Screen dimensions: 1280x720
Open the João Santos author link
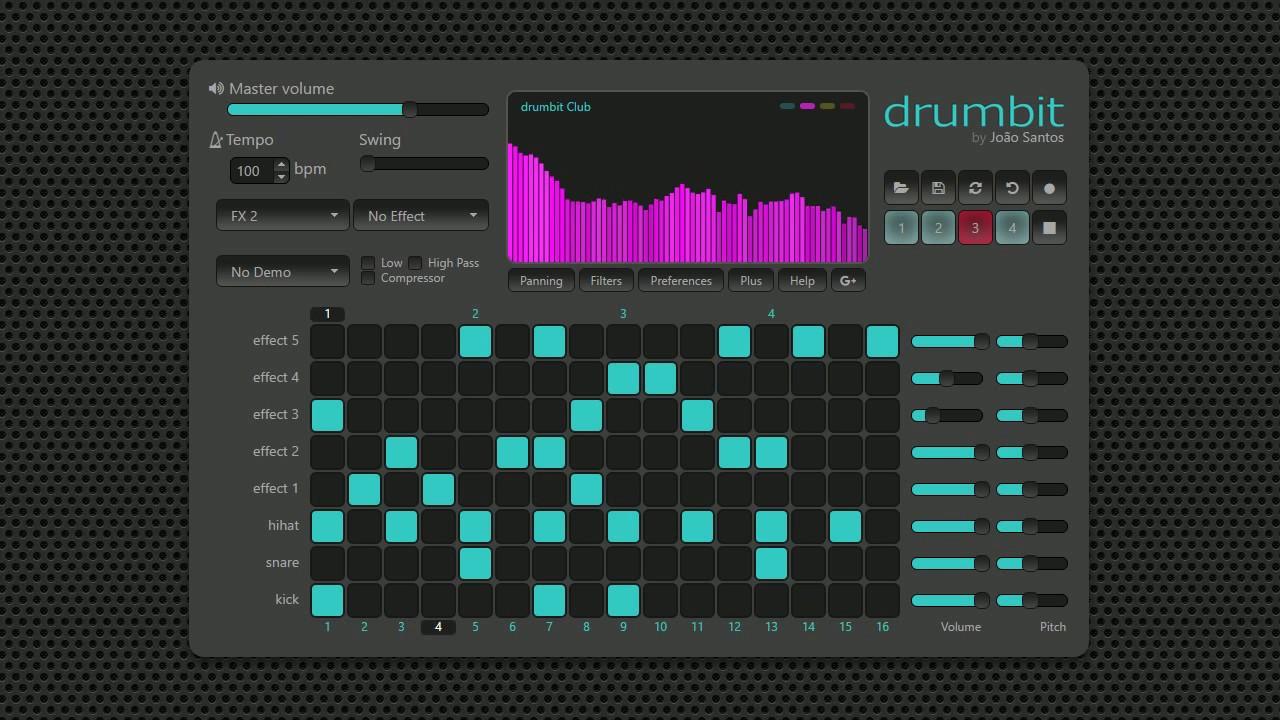click(1027, 138)
